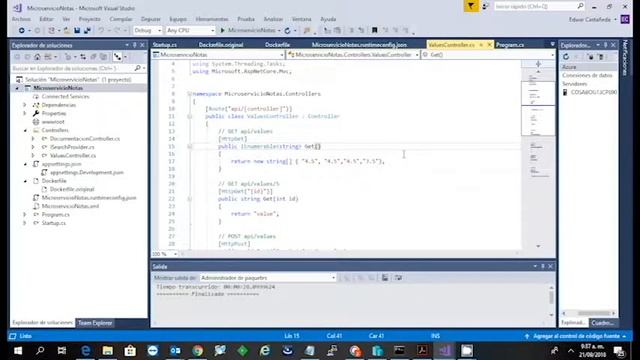Select the Servidores node in the Azure explorer panel
Viewport: 640px width, 360px height.
click(x=574, y=84)
